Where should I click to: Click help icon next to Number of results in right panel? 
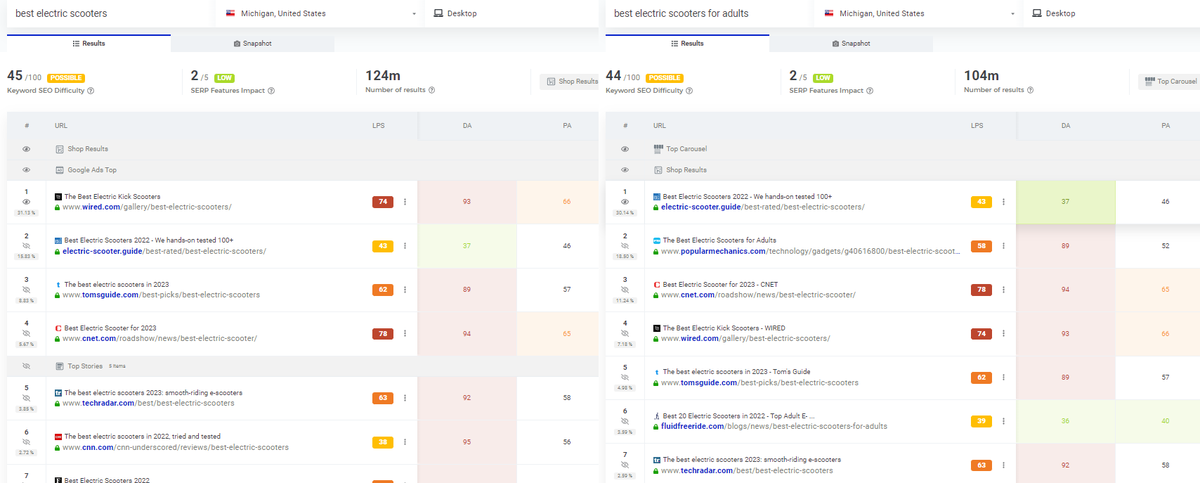[x=1029, y=91]
